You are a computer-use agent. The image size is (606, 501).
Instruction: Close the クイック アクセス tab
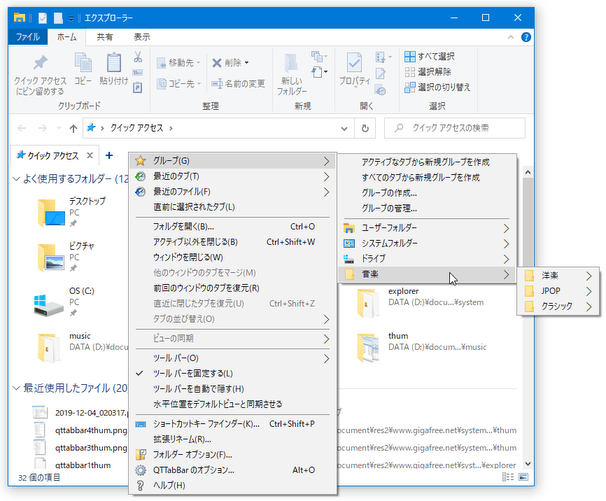pos(90,155)
